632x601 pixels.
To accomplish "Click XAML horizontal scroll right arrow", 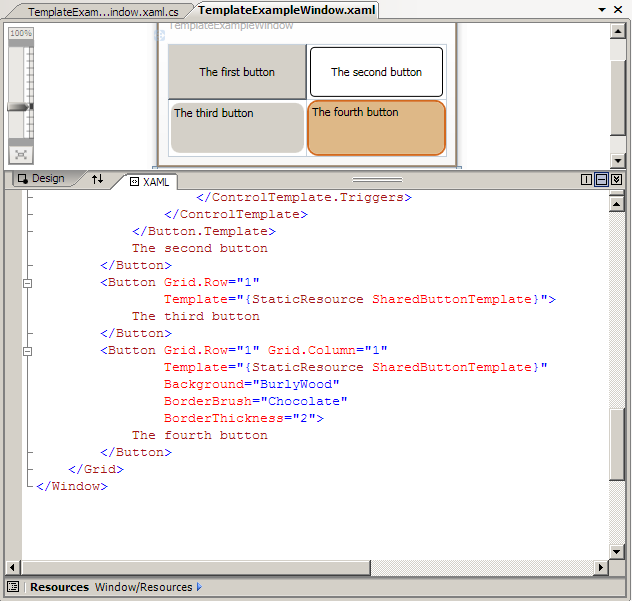I will 601,568.
